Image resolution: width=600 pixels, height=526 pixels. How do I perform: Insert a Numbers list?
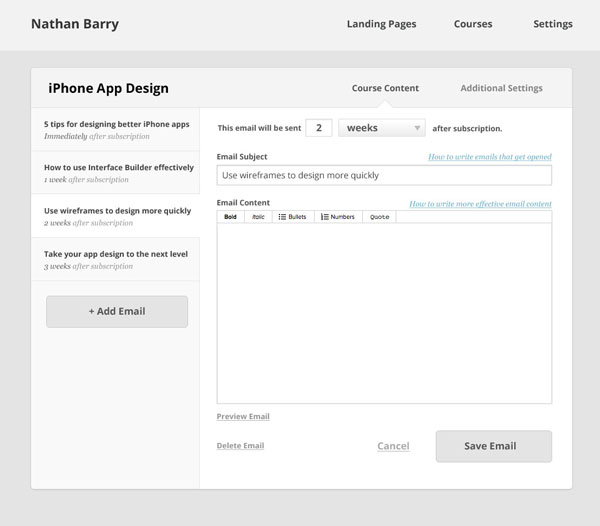point(336,216)
